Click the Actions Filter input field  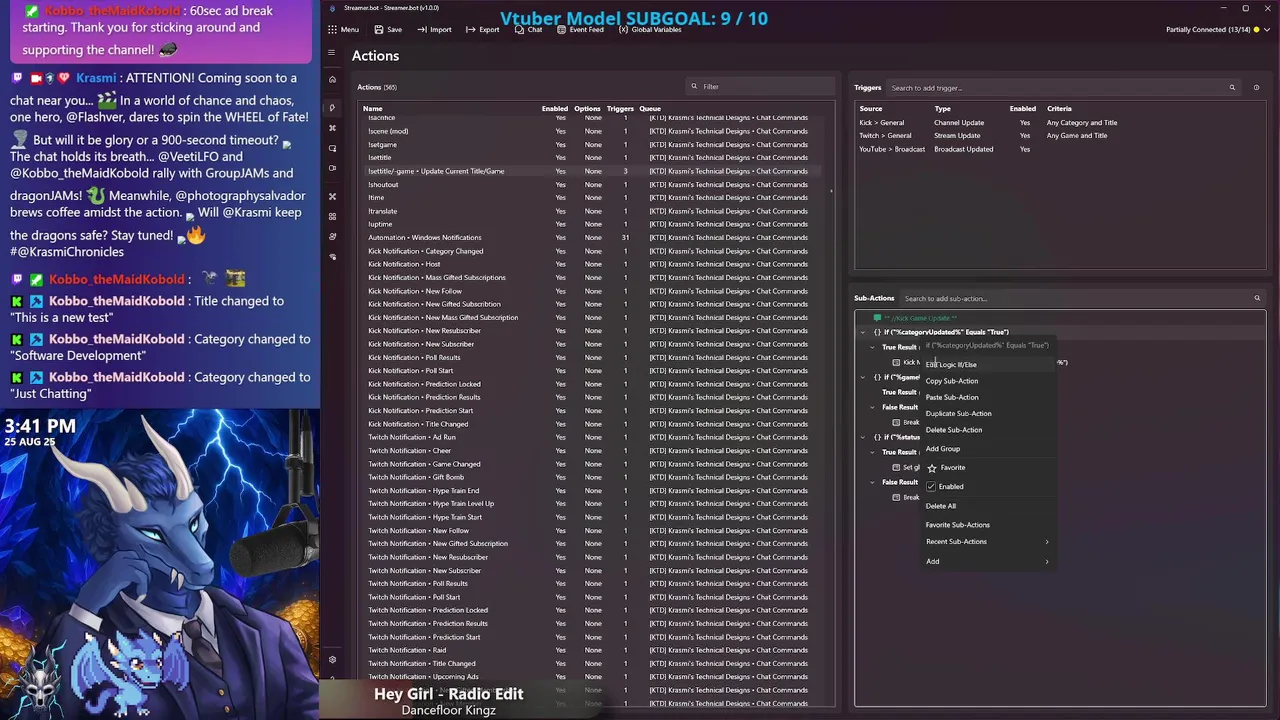click(x=761, y=87)
